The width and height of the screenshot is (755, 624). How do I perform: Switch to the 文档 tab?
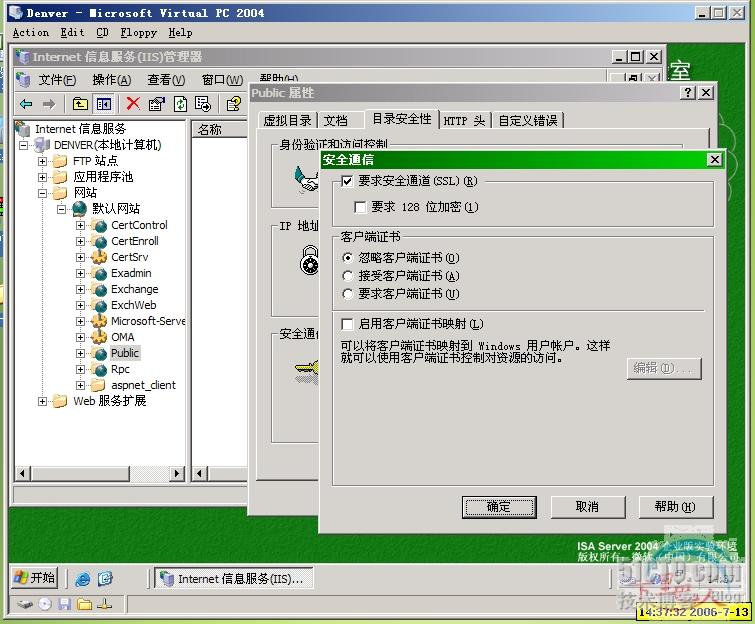[336, 120]
